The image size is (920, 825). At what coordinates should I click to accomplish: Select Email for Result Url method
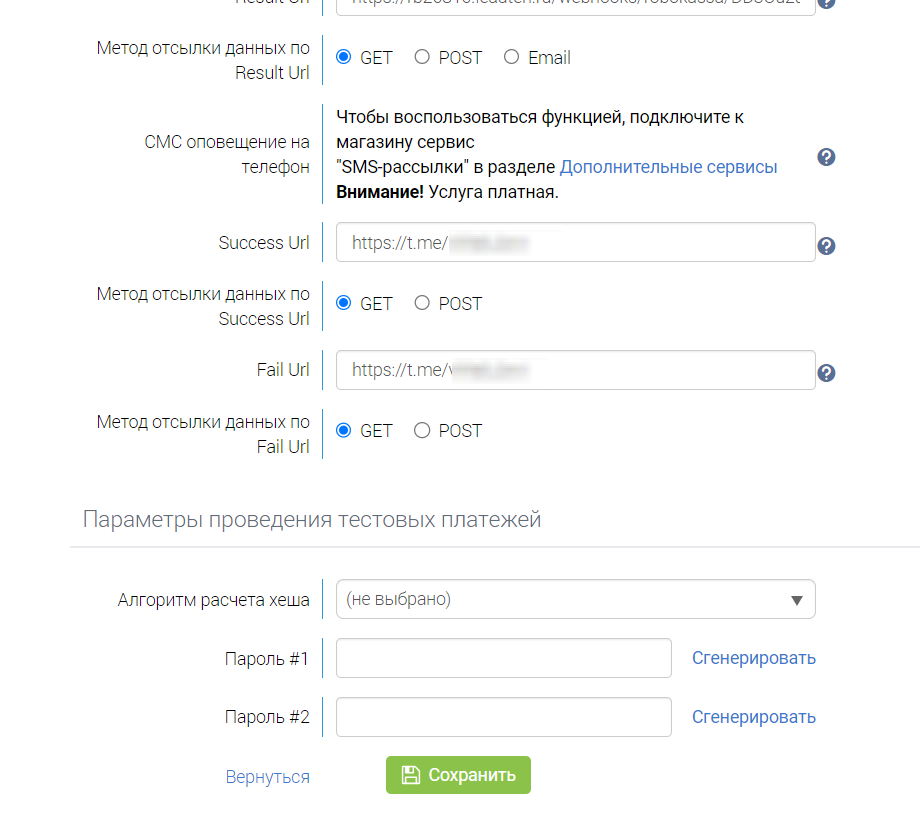tap(512, 57)
